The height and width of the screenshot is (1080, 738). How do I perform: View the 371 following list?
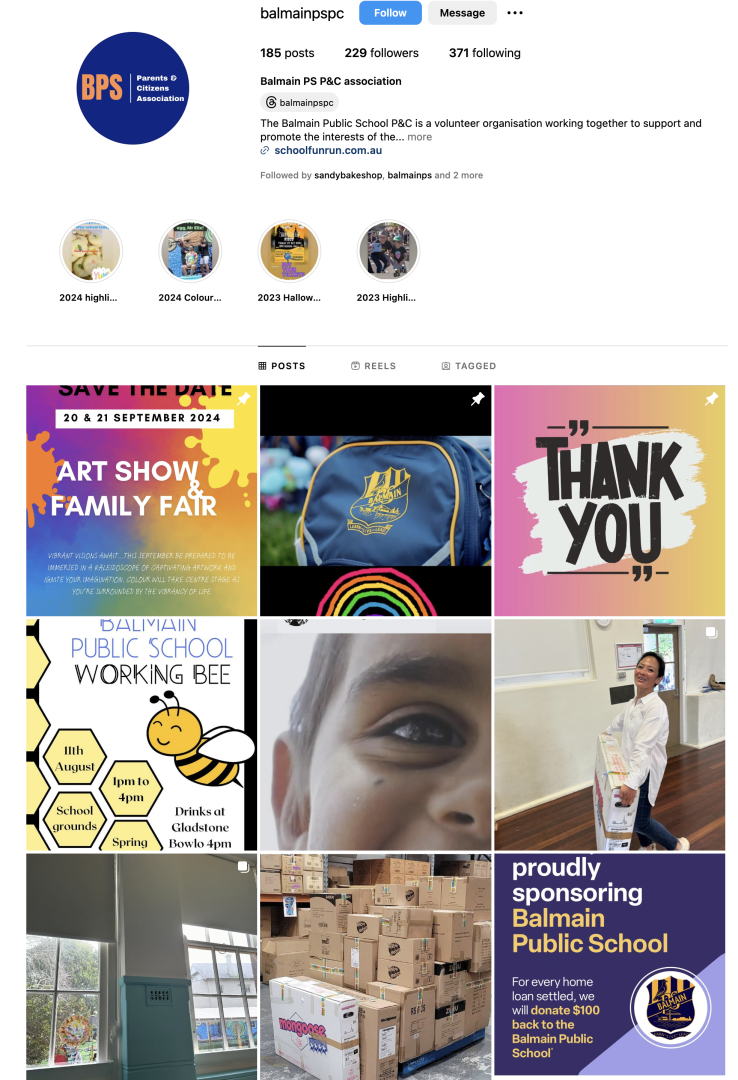[485, 53]
